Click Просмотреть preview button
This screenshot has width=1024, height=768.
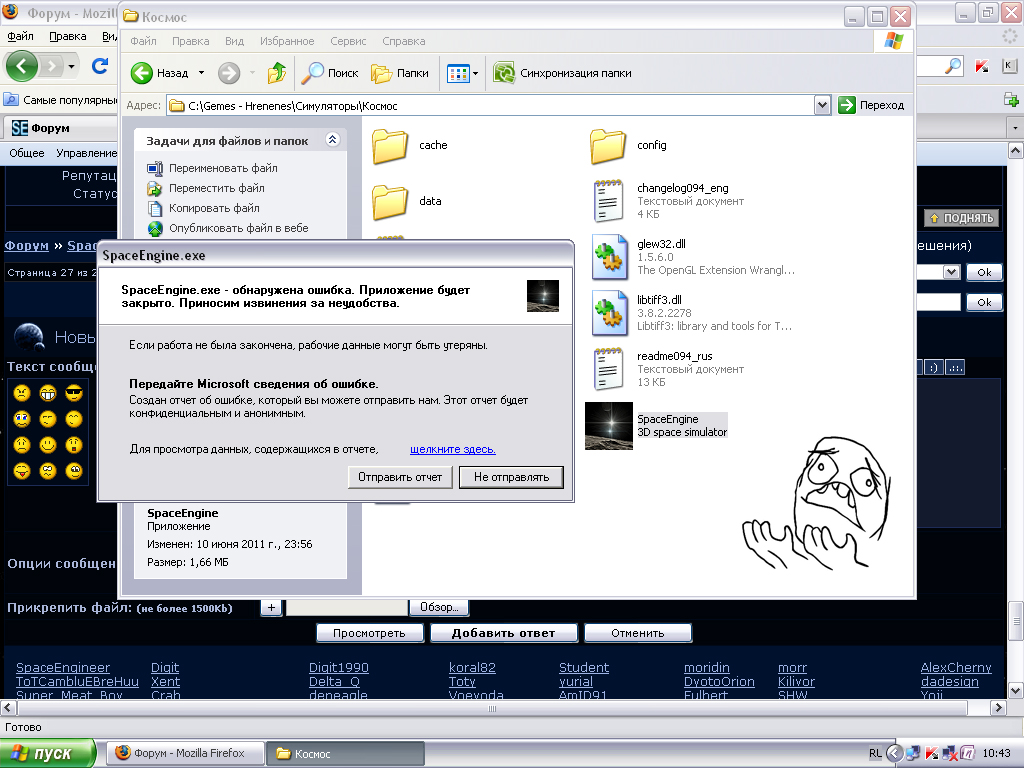(369, 633)
